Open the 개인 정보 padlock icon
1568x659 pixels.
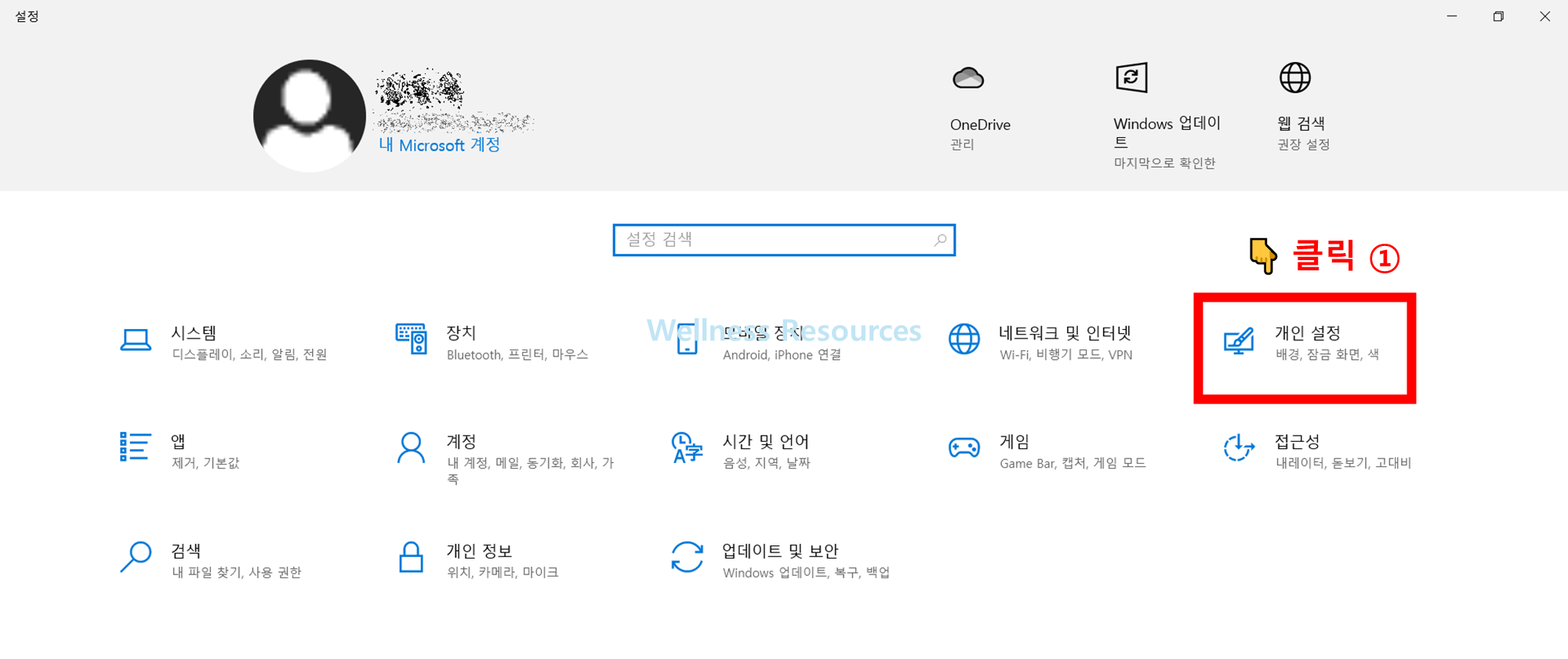click(x=412, y=556)
